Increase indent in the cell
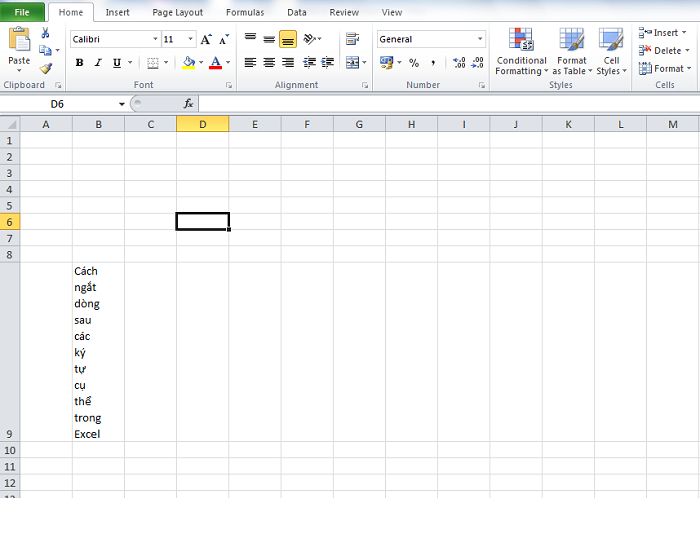Image resolution: width=700 pixels, height=534 pixels. click(x=328, y=63)
